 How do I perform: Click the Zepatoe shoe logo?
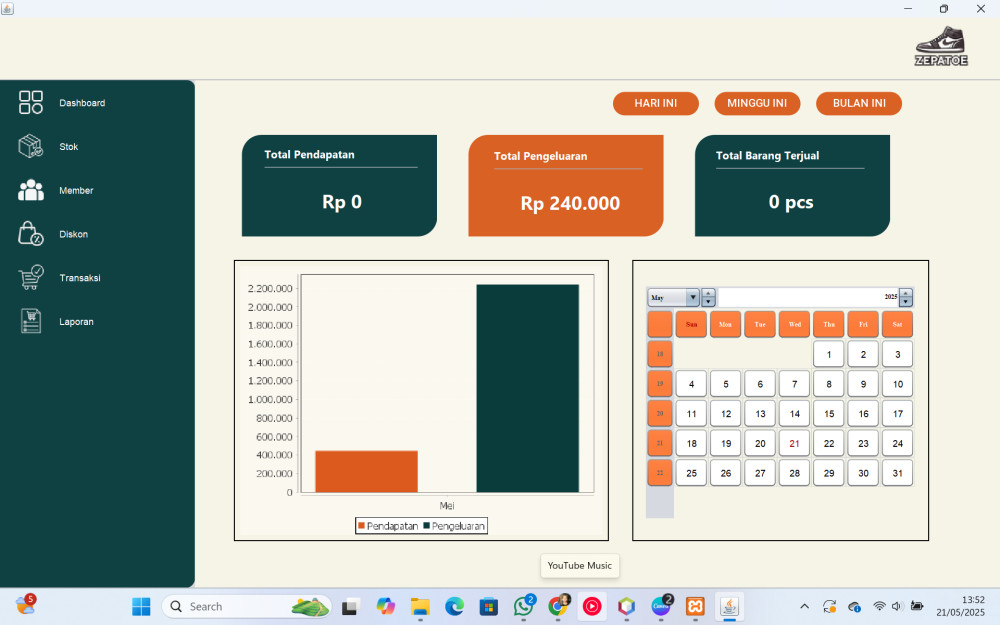[941, 45]
